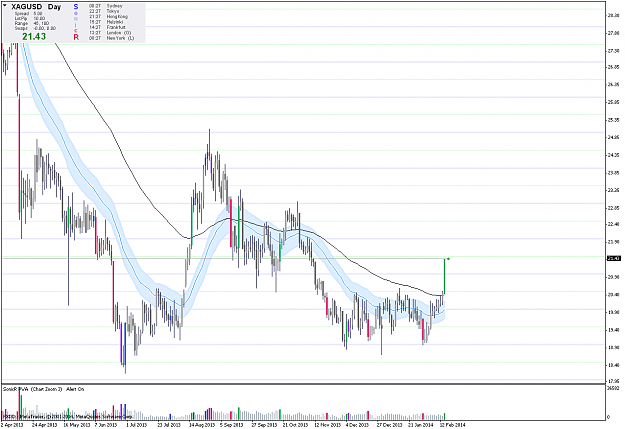Image resolution: width=625 pixels, height=429 pixels.
Task: Click the 21 Oct 2013 date label
Action: (295, 425)
